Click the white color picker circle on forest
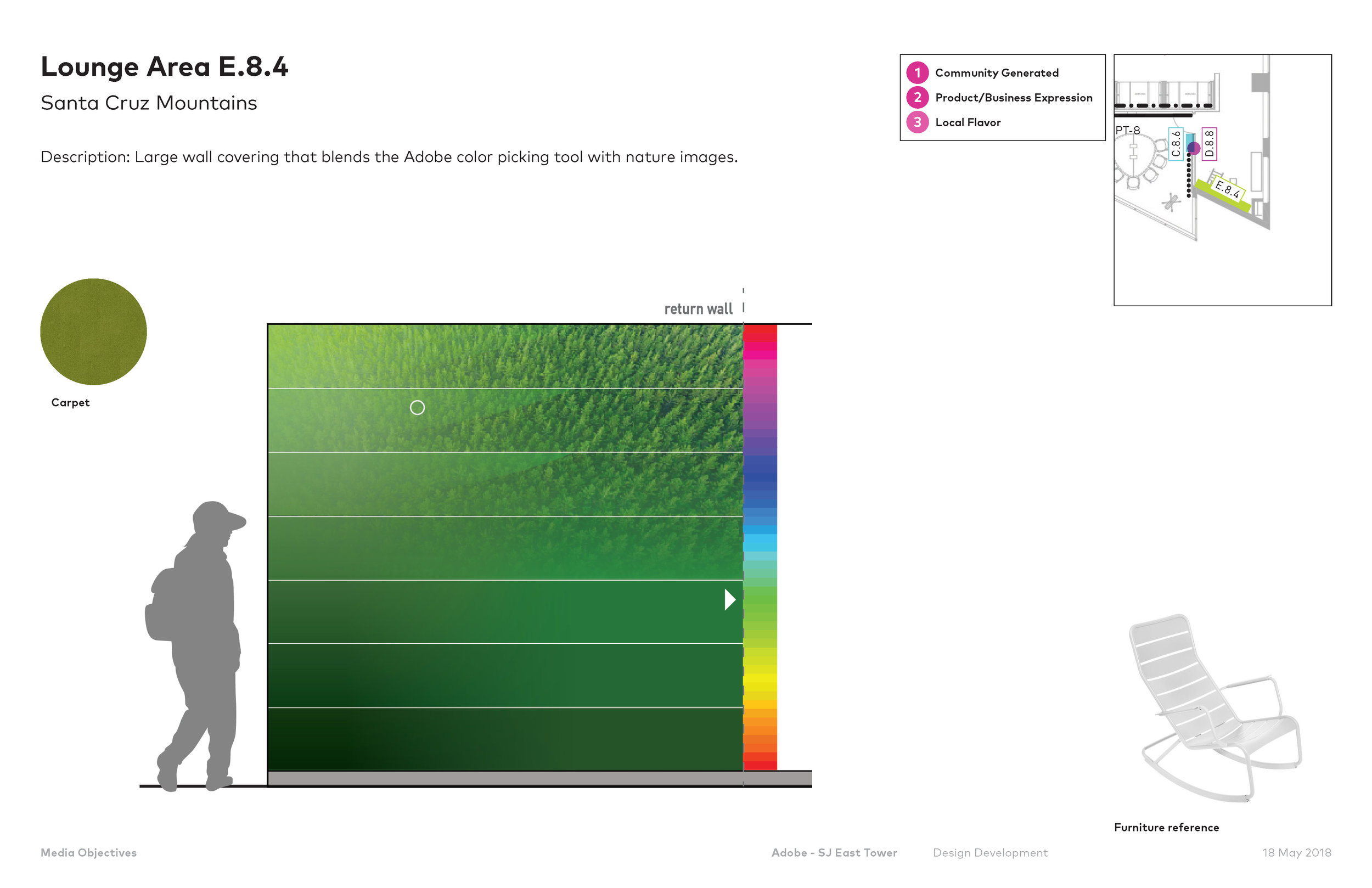Image resolution: width=1372 pixels, height=888 pixels. (418, 408)
